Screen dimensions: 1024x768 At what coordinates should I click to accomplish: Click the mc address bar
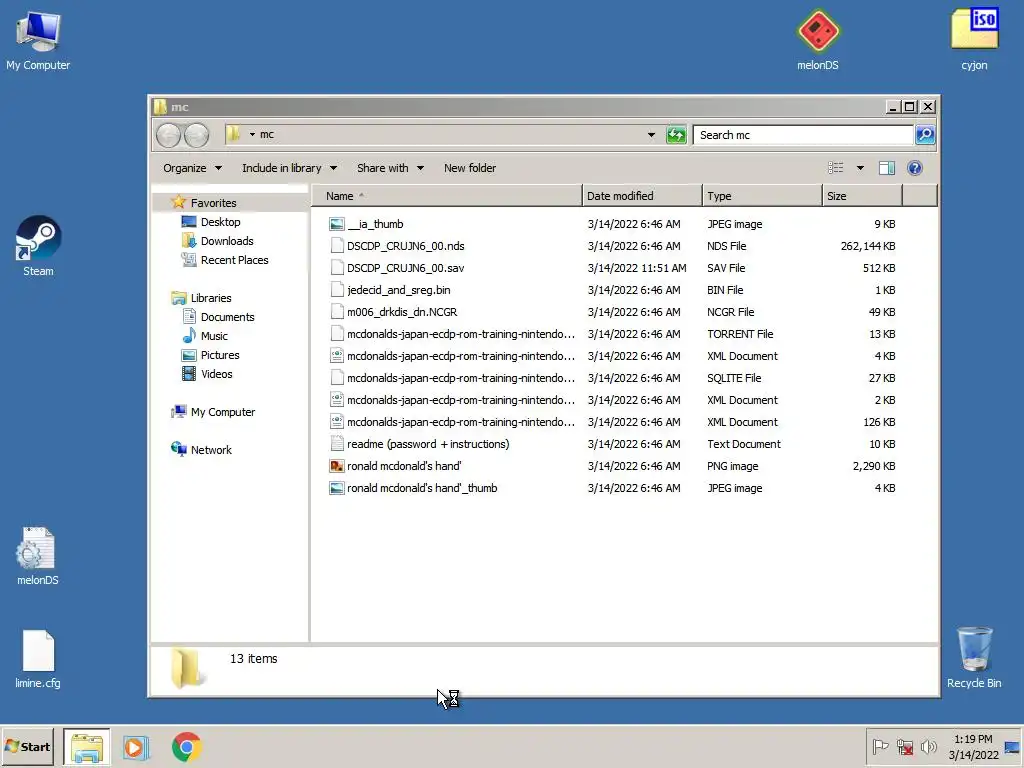point(444,135)
